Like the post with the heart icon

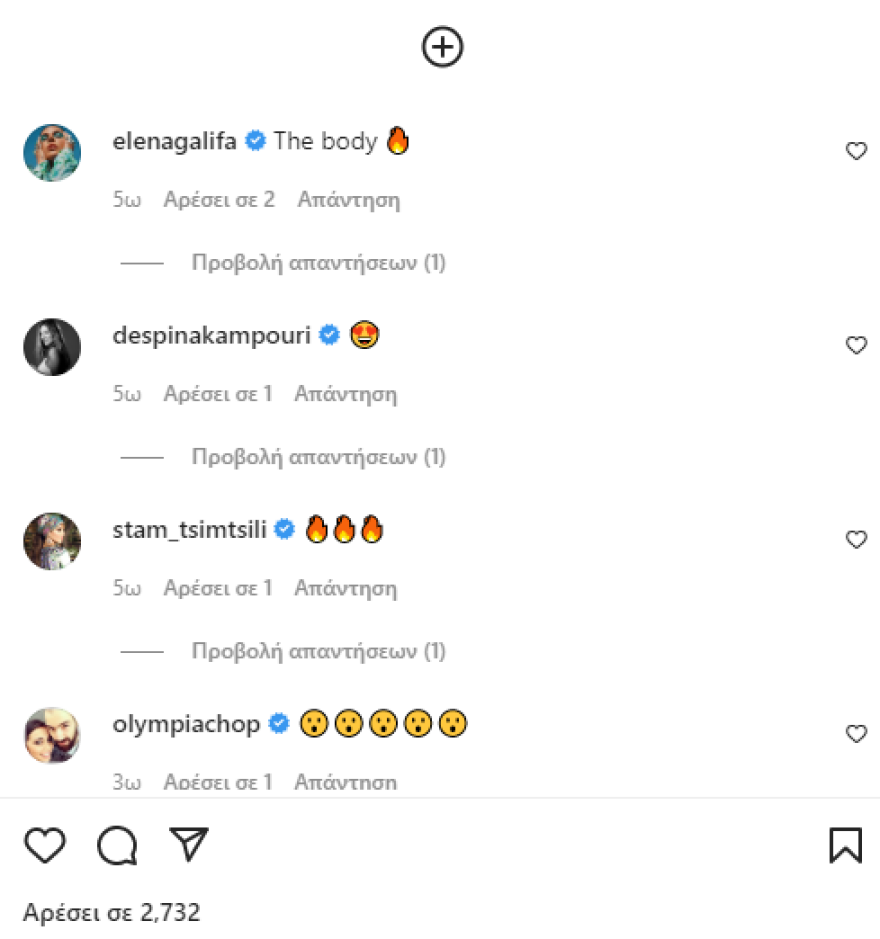45,846
